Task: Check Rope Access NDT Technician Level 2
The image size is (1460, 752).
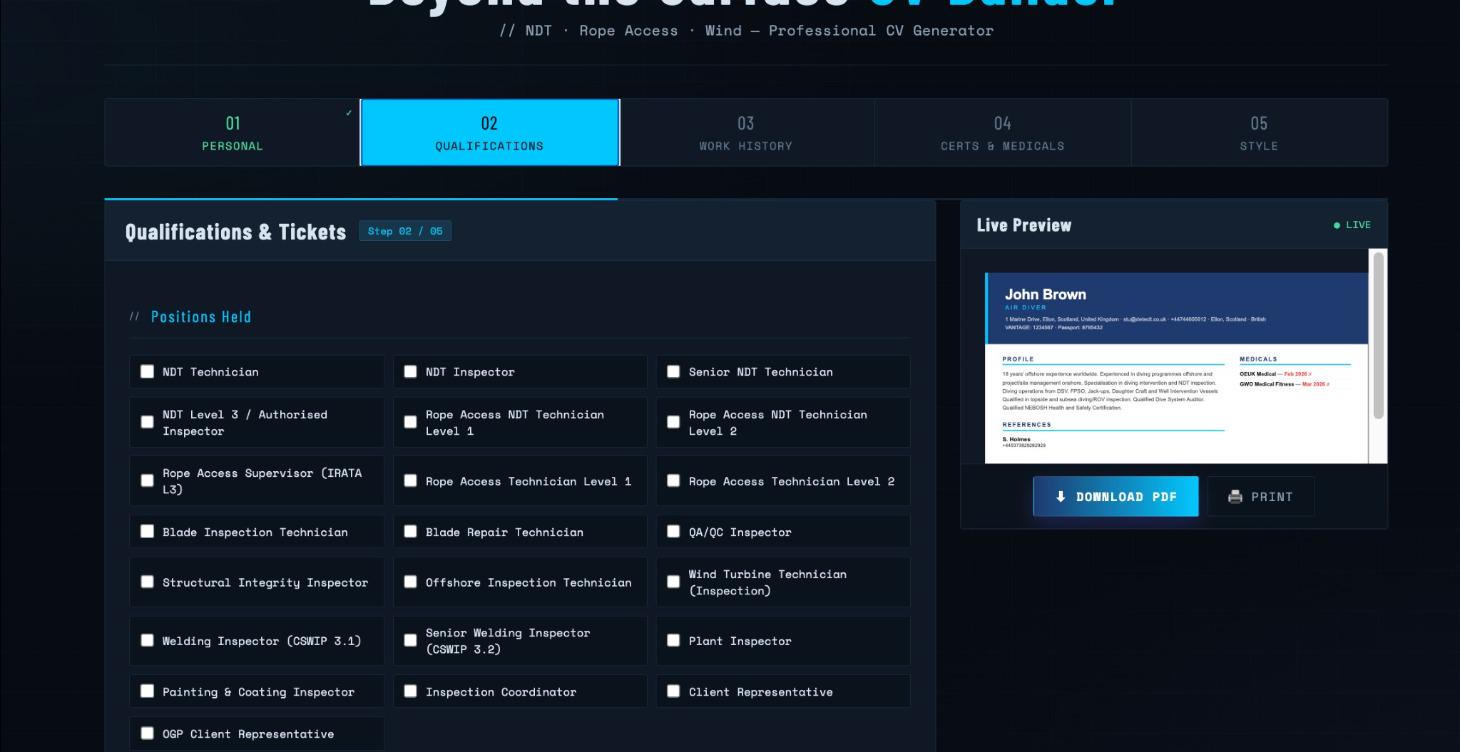Action: point(673,422)
